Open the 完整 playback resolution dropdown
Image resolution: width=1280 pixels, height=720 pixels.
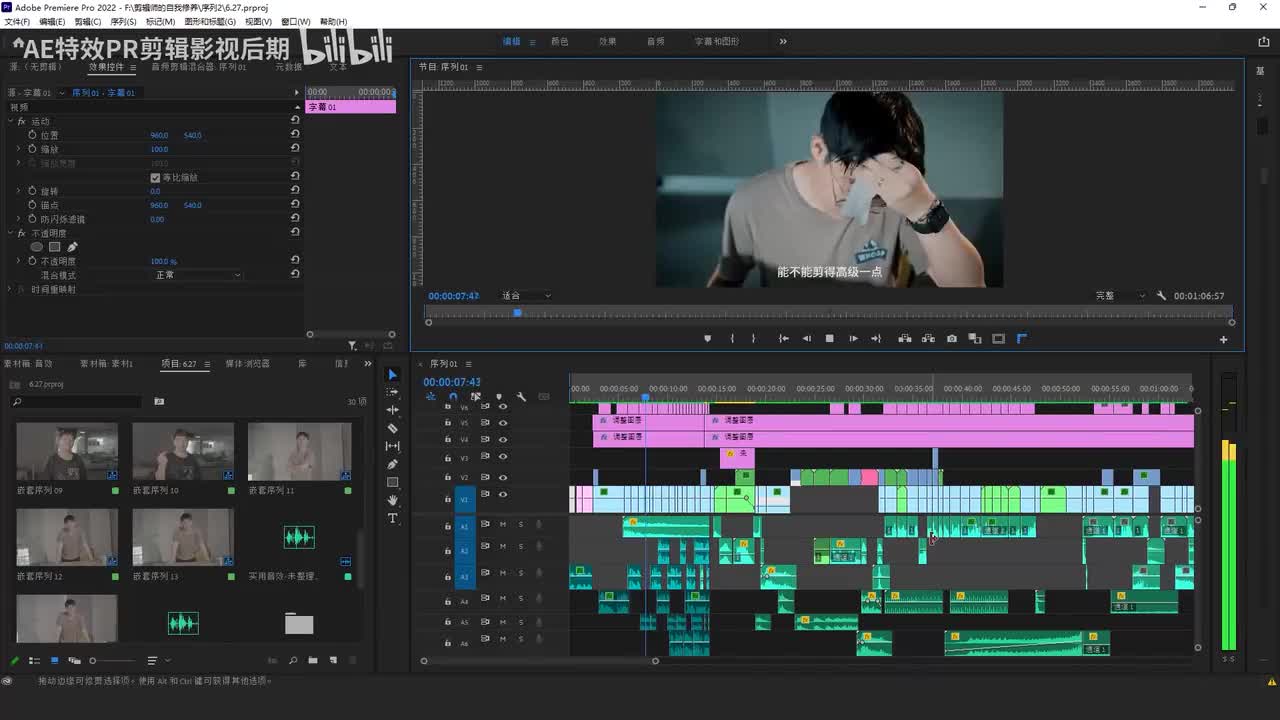click(1120, 296)
